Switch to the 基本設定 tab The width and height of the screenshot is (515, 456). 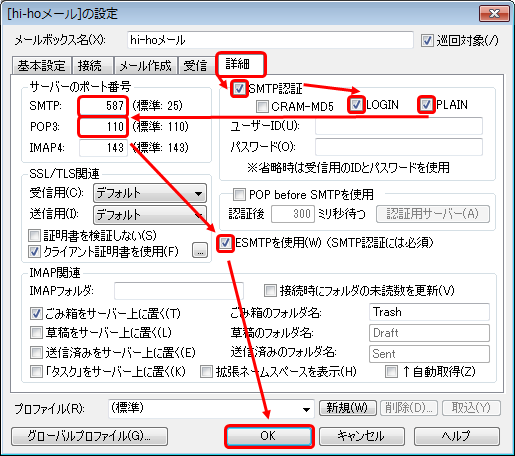pos(41,65)
